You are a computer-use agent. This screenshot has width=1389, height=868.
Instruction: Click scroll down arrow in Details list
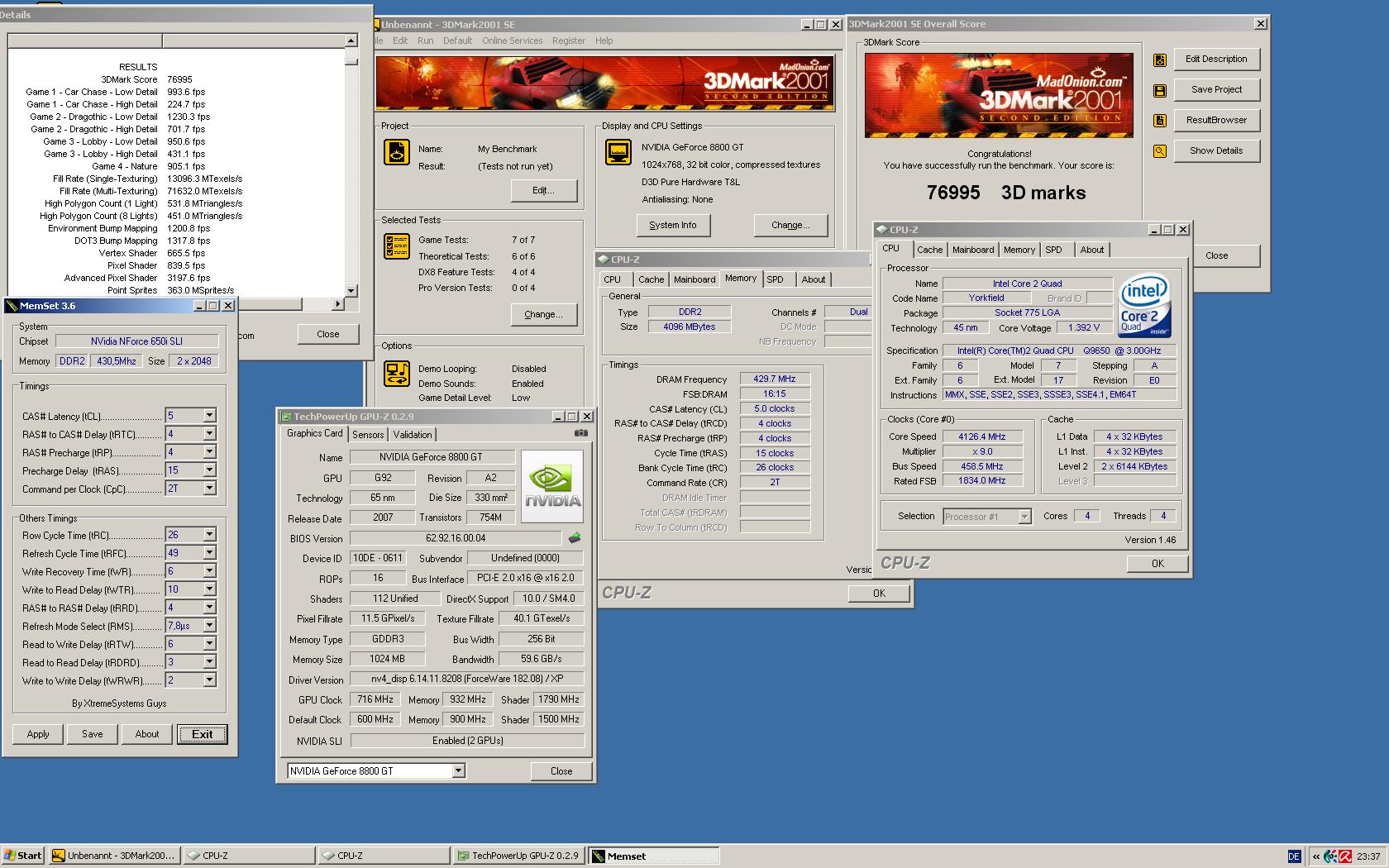(351, 290)
